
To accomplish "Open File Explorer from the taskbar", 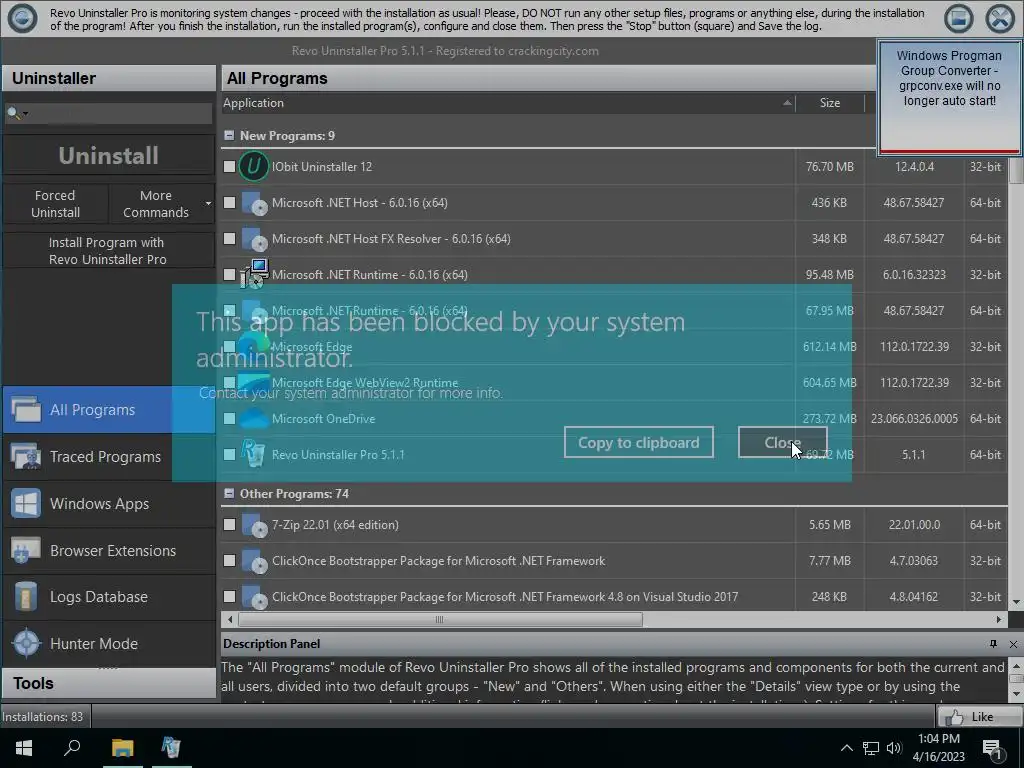I will click(x=122, y=748).
